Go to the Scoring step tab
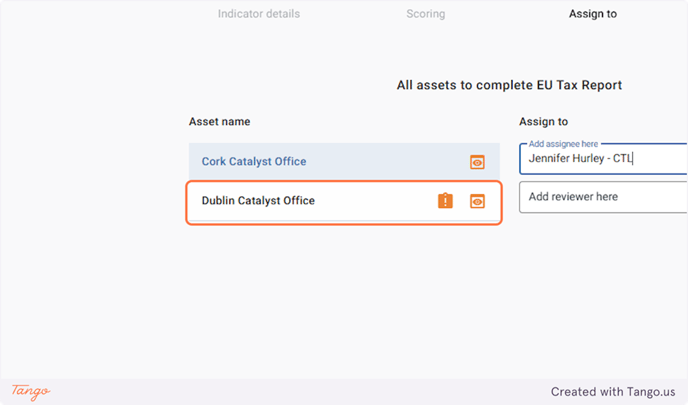The image size is (688, 405). coord(426,14)
